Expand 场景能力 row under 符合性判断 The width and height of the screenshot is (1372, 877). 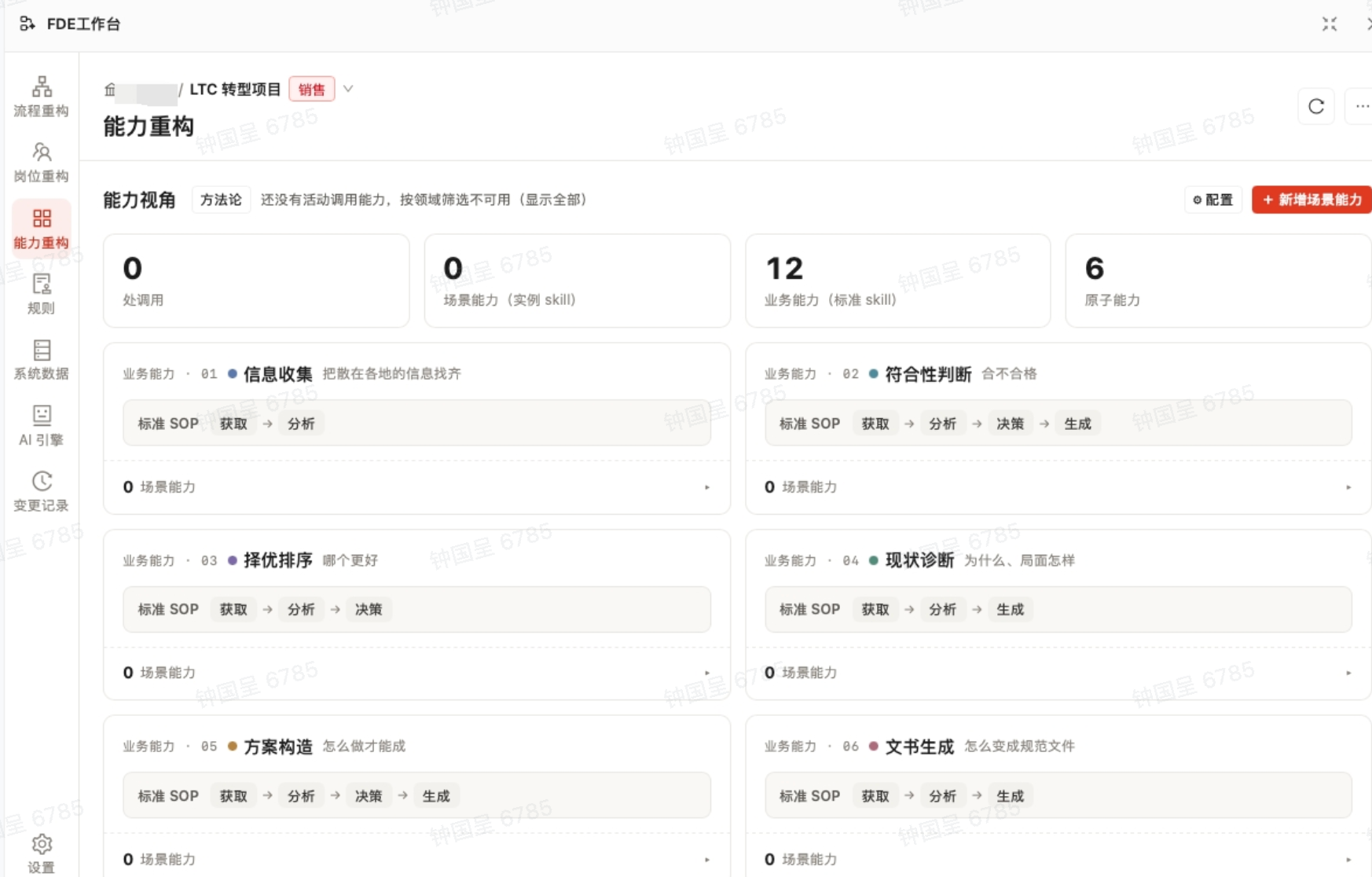[1058, 487]
